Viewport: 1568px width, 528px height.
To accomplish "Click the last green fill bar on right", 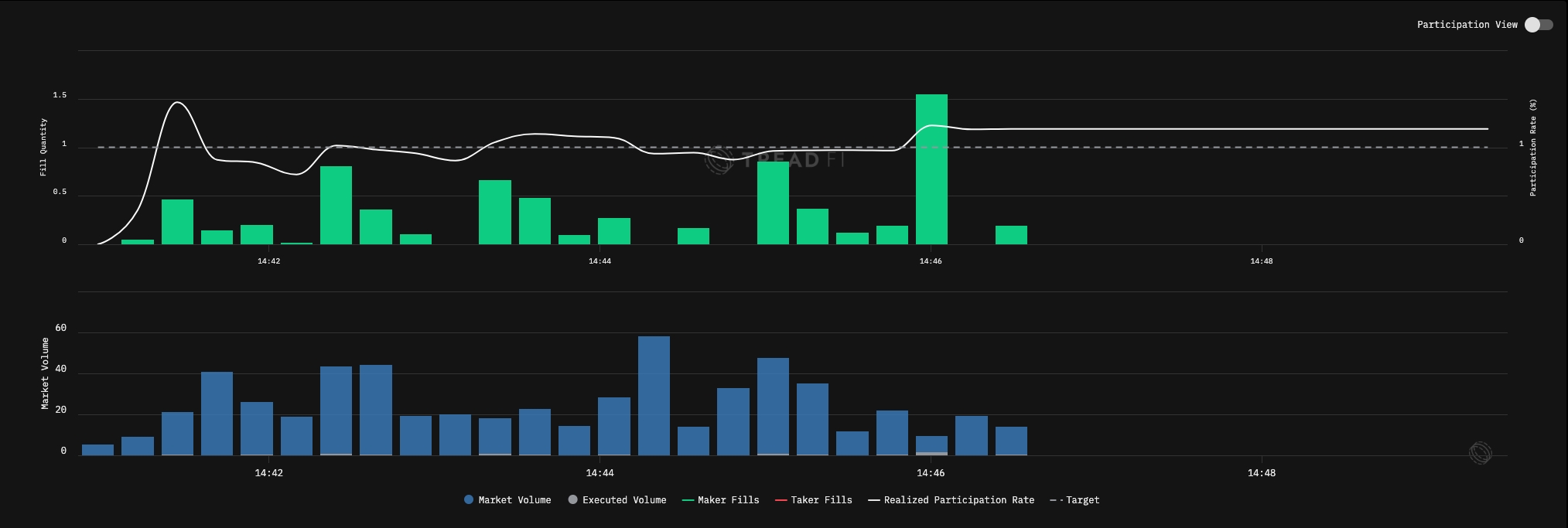I will pos(1011,235).
